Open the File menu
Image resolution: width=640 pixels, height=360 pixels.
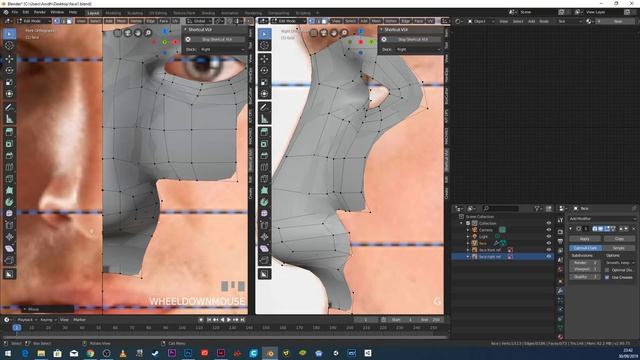pos(15,12)
